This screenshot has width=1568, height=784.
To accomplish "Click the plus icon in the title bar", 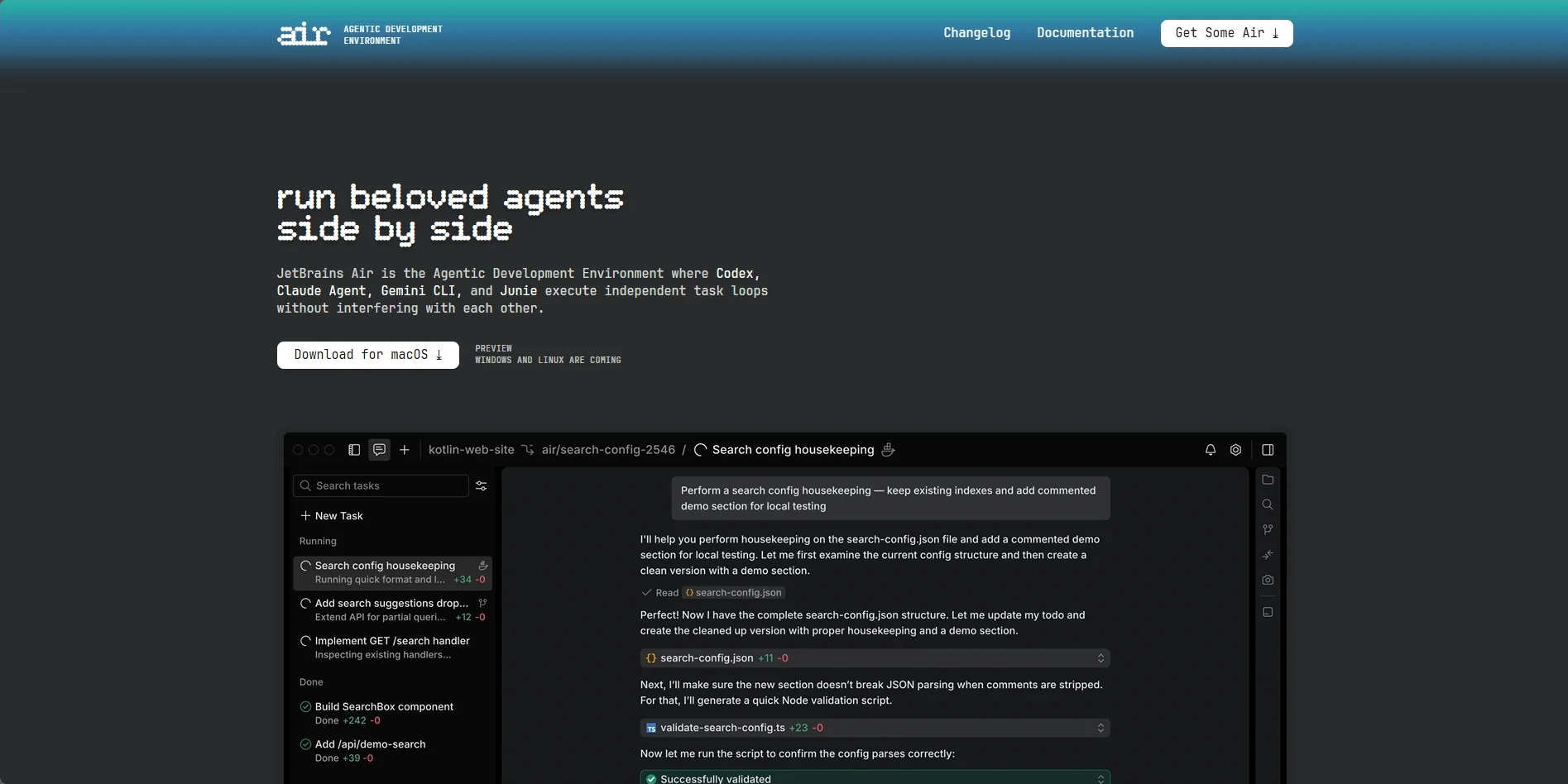I will pos(405,450).
